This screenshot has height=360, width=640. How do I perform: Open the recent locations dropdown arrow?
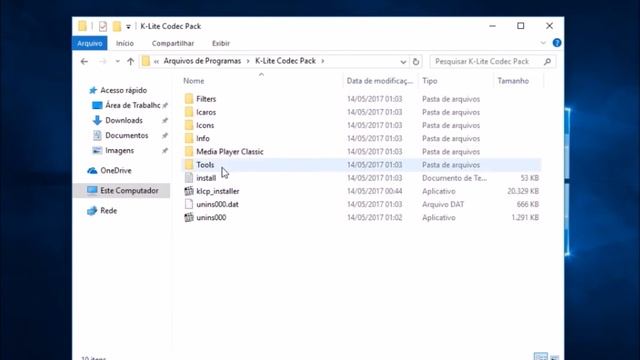click(117, 61)
